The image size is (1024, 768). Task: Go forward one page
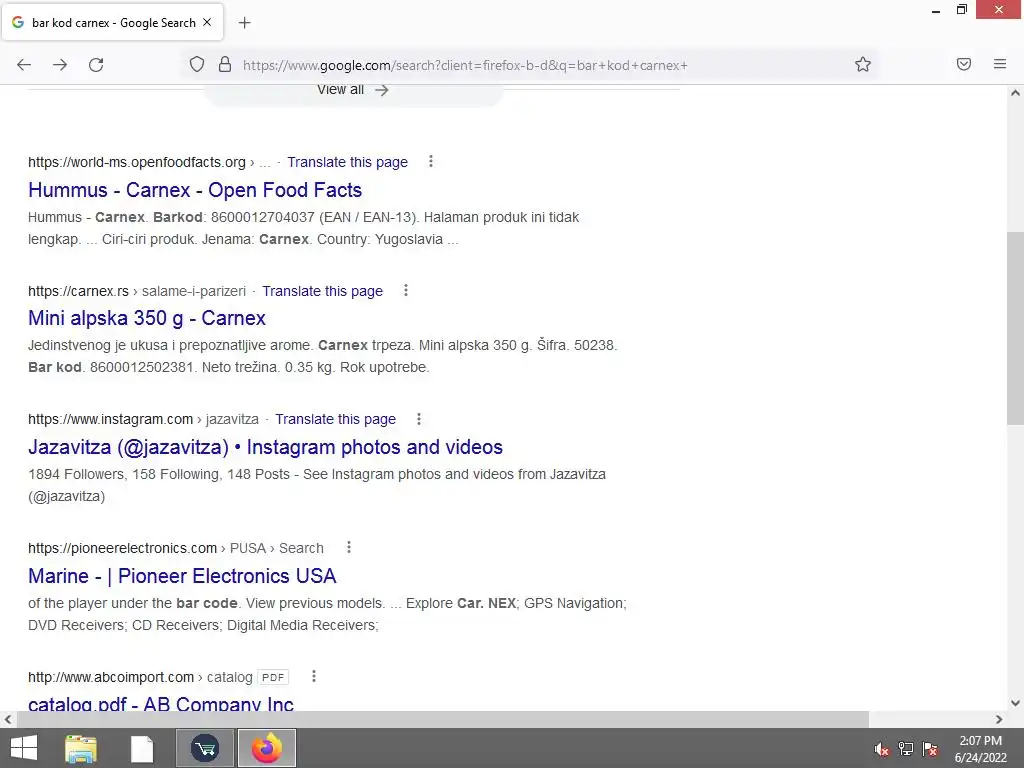[x=60, y=65]
